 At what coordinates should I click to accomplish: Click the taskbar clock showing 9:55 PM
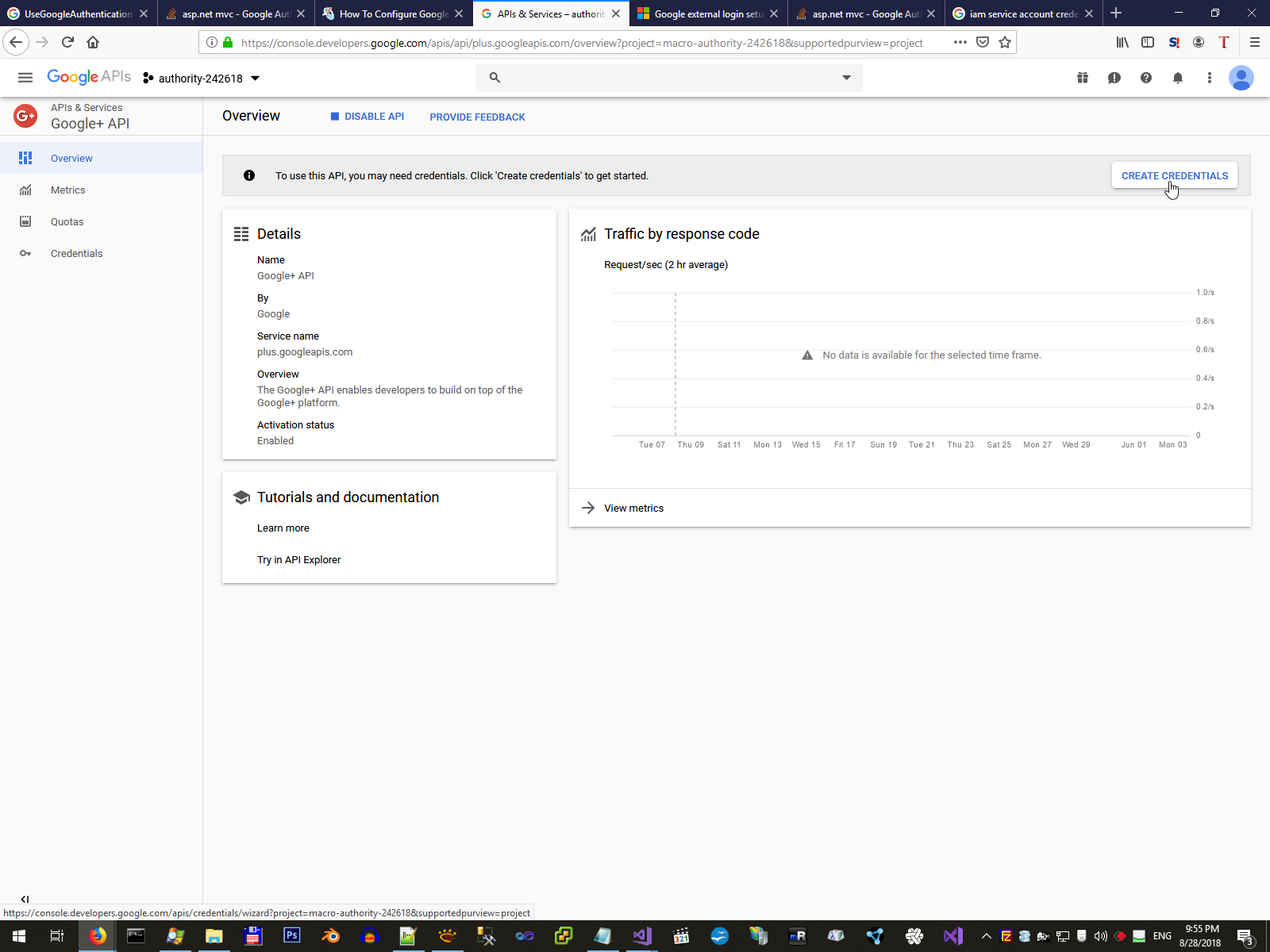tap(1200, 936)
